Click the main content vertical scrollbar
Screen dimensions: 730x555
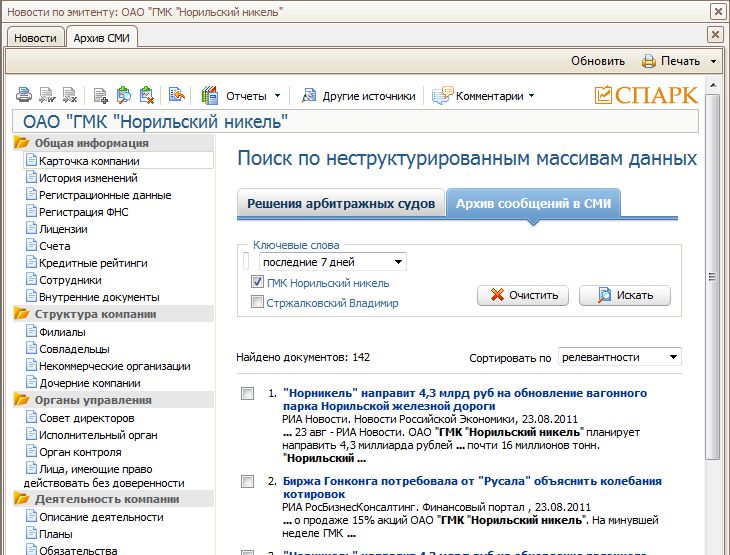click(712, 300)
